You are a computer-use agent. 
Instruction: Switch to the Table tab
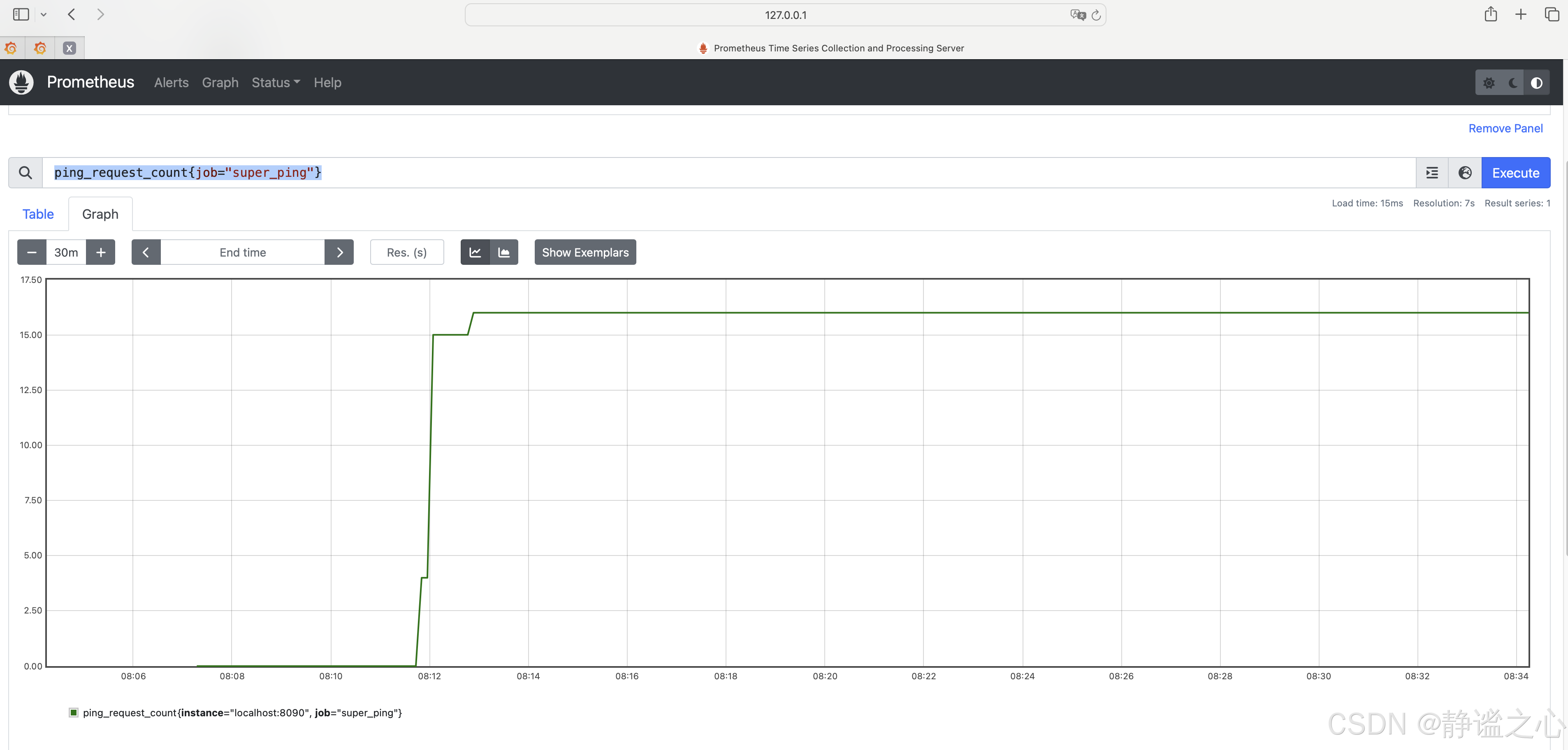coord(38,214)
